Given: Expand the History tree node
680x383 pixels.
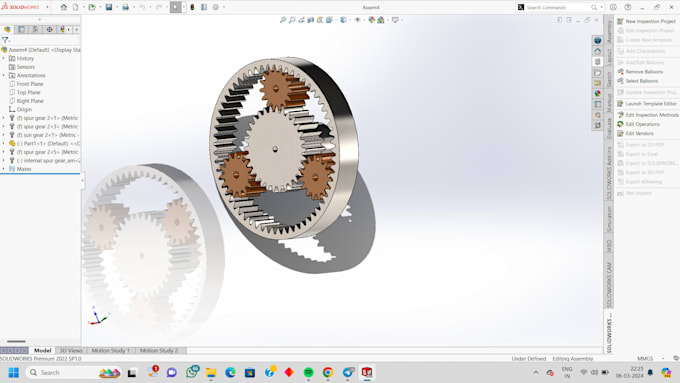Looking at the screenshot, I should coord(4,59).
